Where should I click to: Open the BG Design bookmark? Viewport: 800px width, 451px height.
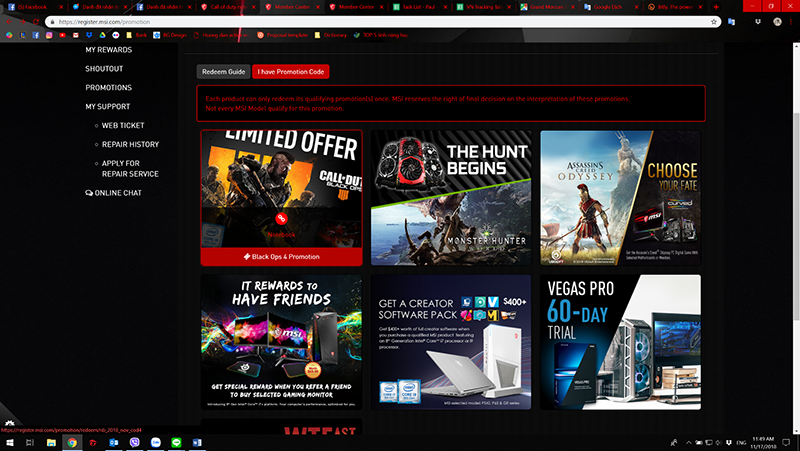coord(170,35)
